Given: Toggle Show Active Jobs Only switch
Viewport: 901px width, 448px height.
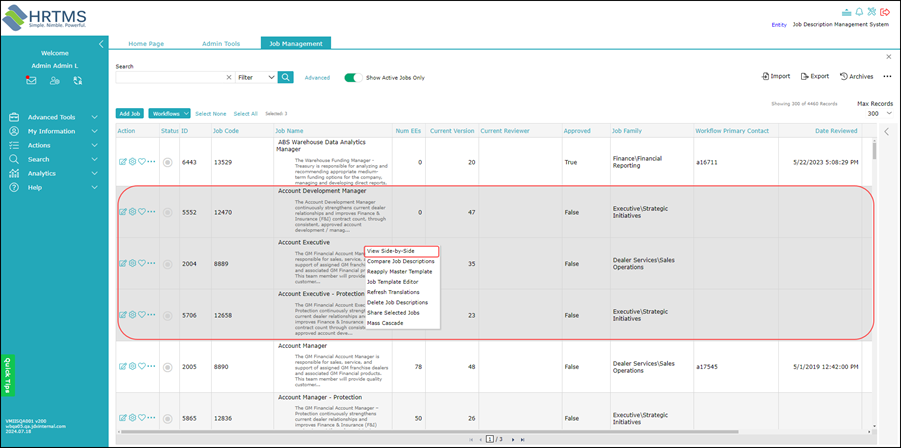Looking at the screenshot, I should coord(353,78).
